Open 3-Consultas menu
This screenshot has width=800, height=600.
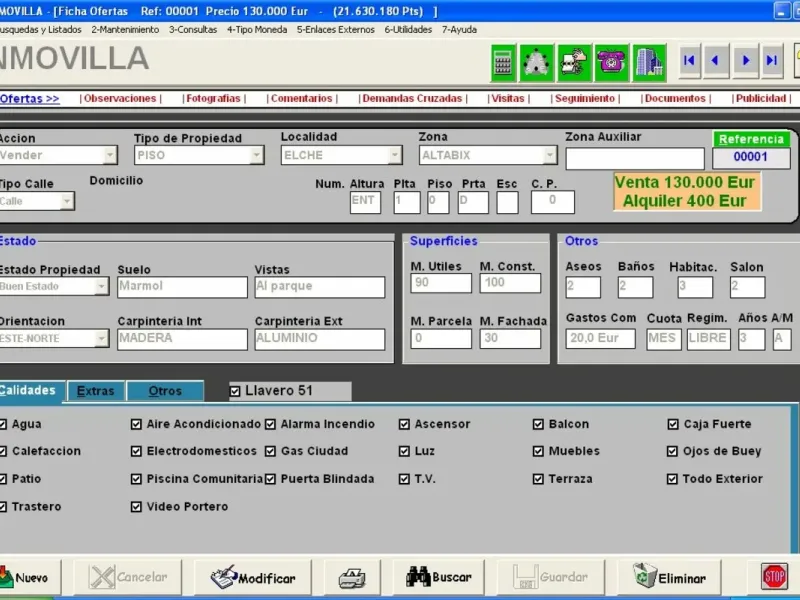coord(193,30)
